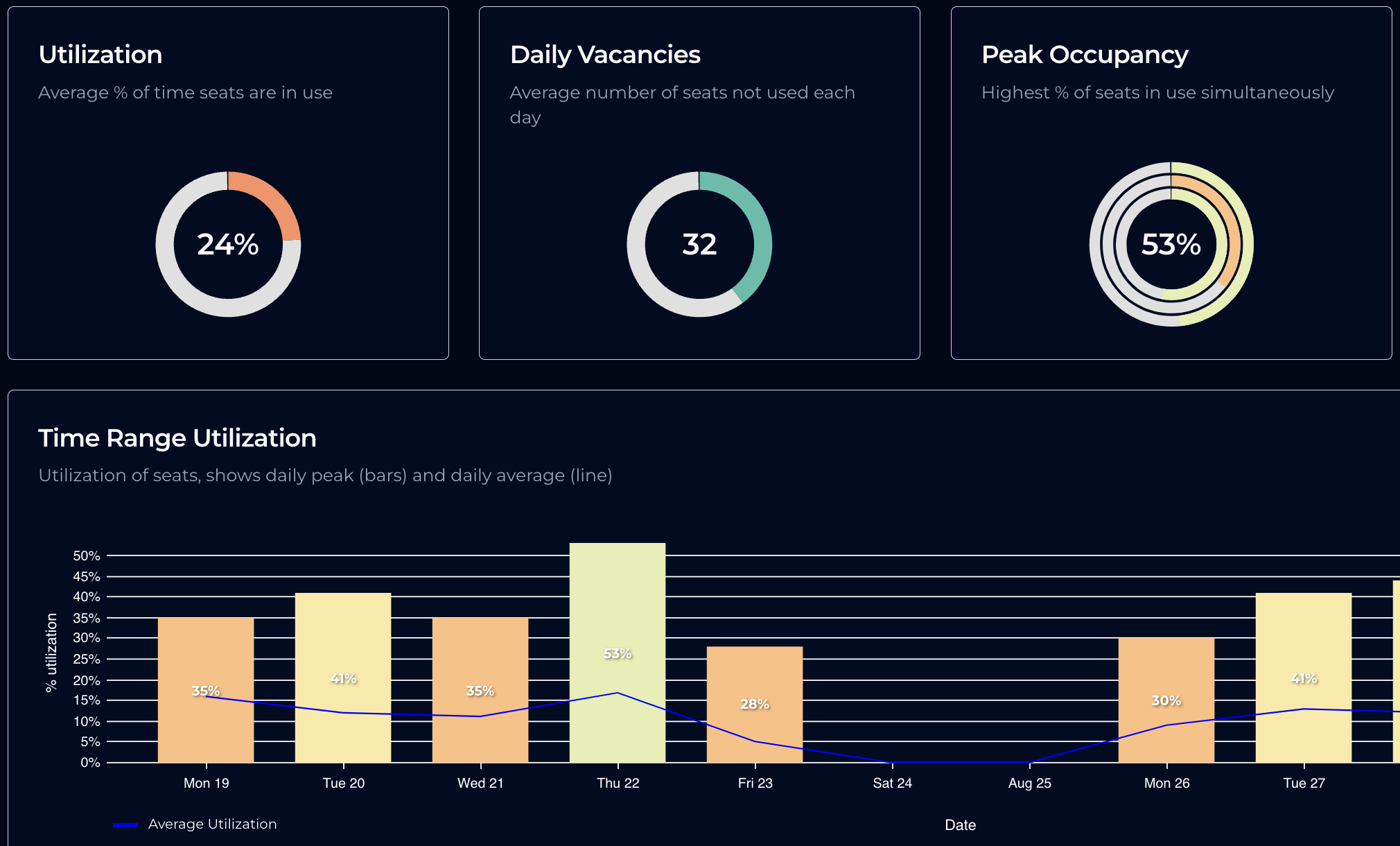The image size is (1400, 846).
Task: Click the chart subtitle about daily peak bars
Action: (x=325, y=475)
